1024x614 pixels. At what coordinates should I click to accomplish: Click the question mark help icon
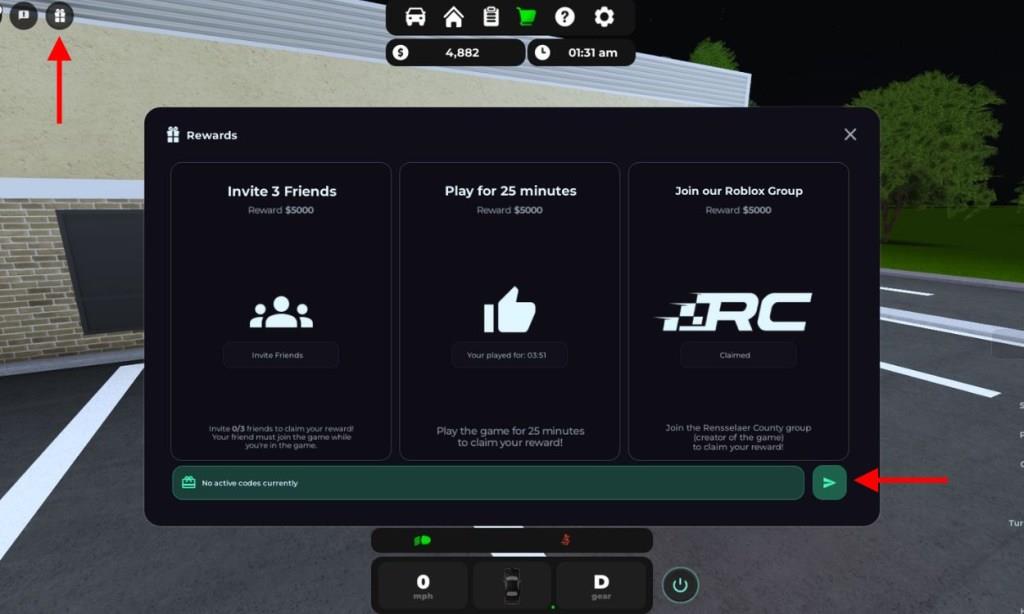pyautogui.click(x=565, y=17)
